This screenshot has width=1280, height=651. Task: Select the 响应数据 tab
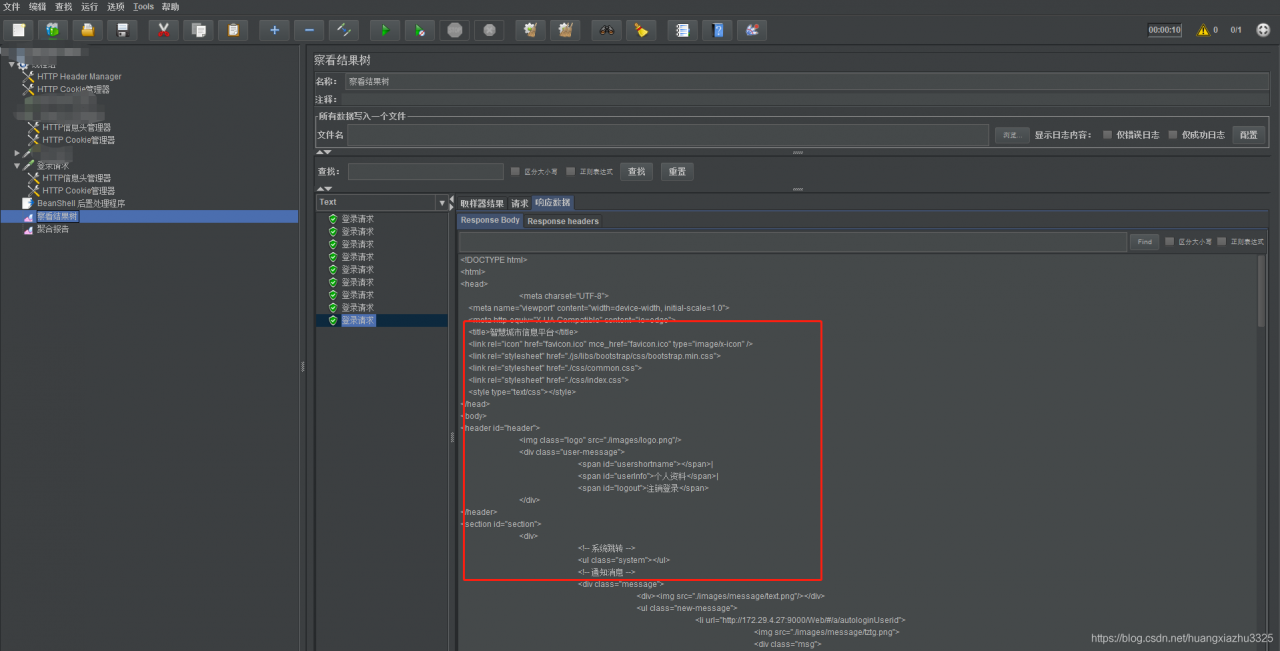(552, 202)
